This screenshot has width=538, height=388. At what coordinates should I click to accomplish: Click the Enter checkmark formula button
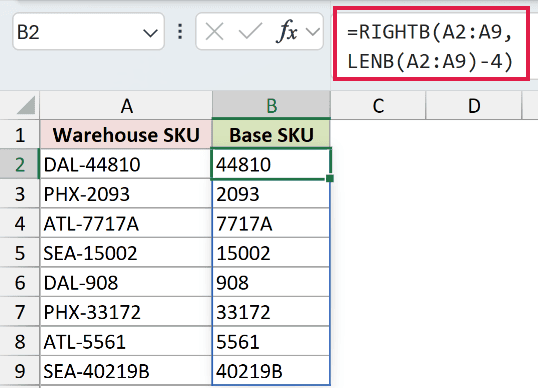[250, 32]
